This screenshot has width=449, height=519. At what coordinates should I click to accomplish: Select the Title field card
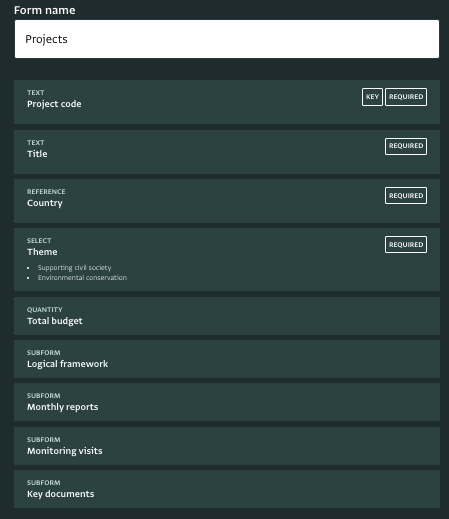(227, 152)
